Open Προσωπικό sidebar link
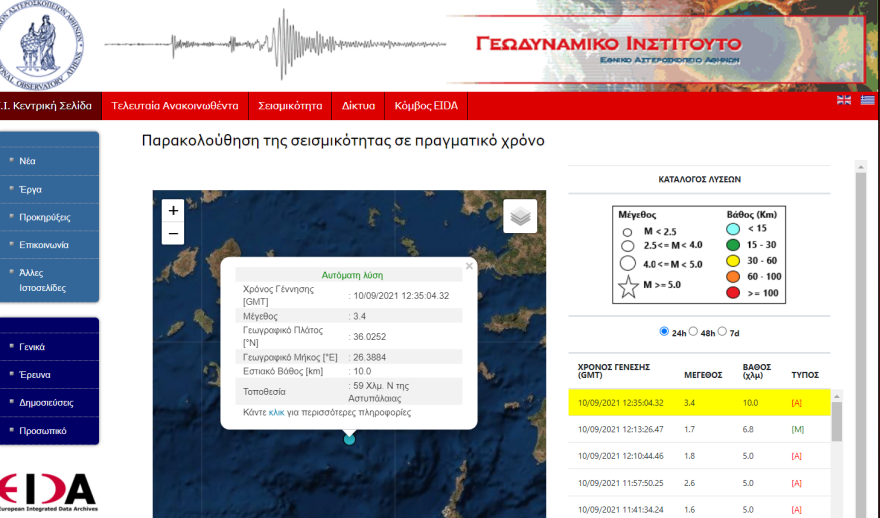880x518 pixels. pyautogui.click(x=43, y=430)
